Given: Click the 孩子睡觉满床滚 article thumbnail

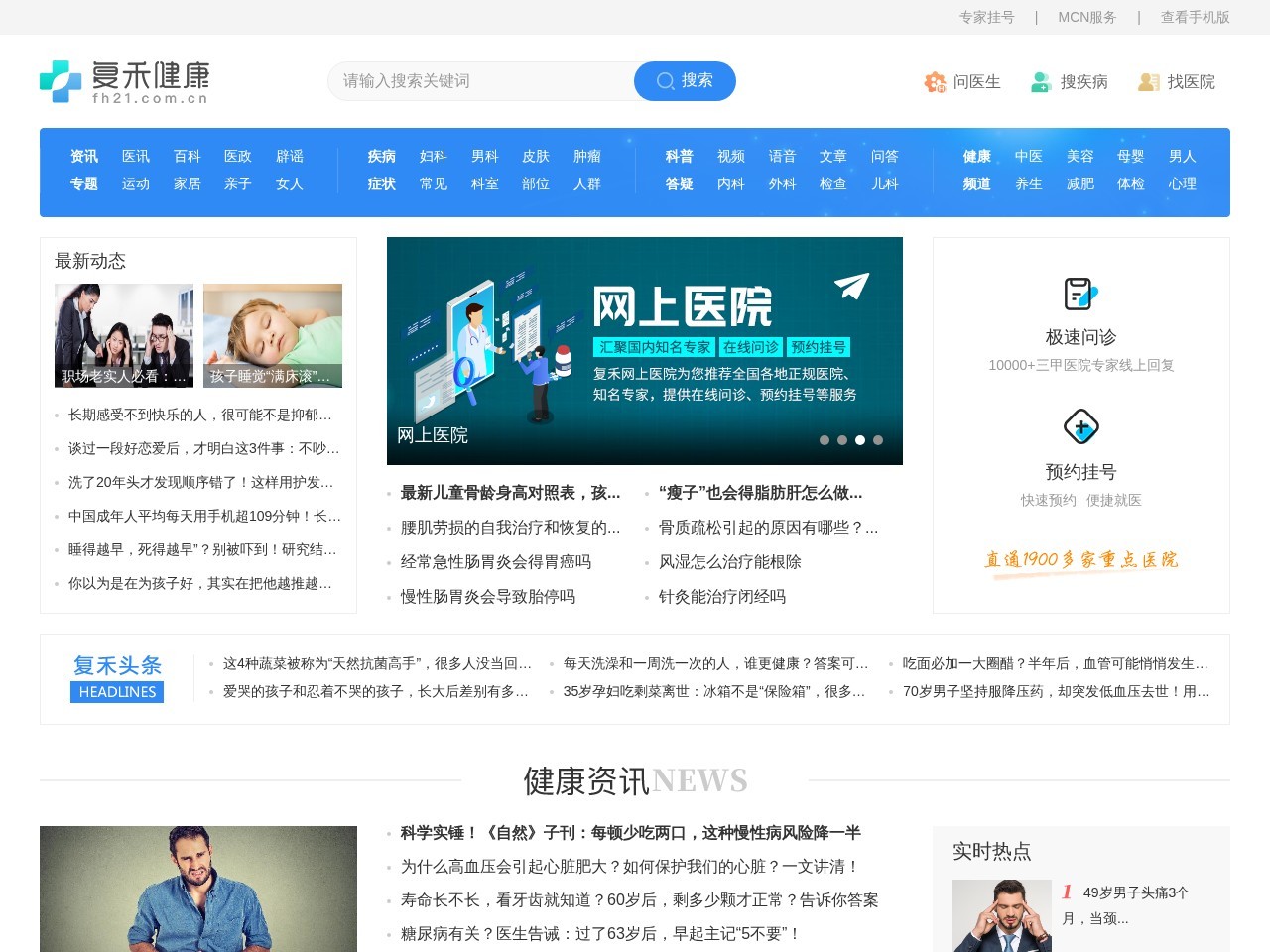Looking at the screenshot, I should pyautogui.click(x=272, y=335).
